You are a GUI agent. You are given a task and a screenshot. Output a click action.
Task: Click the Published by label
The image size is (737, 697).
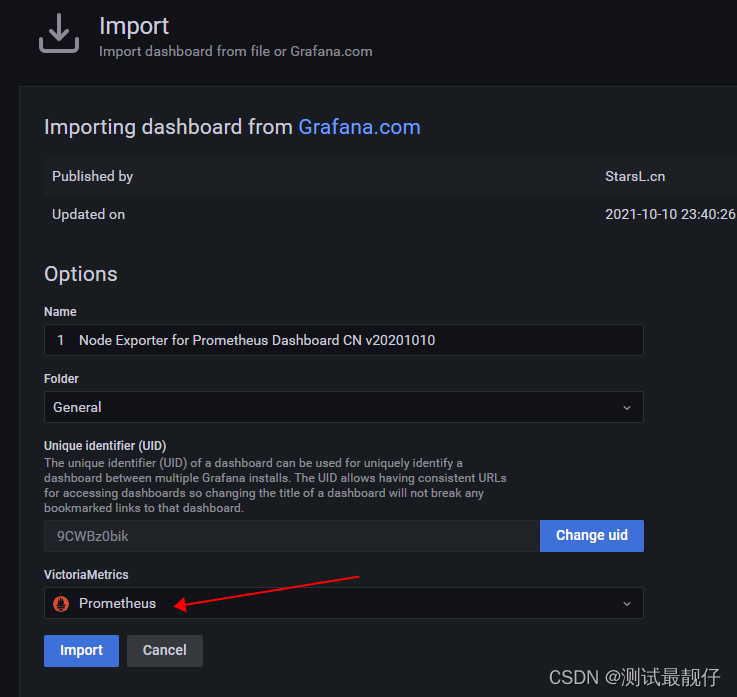coord(93,176)
